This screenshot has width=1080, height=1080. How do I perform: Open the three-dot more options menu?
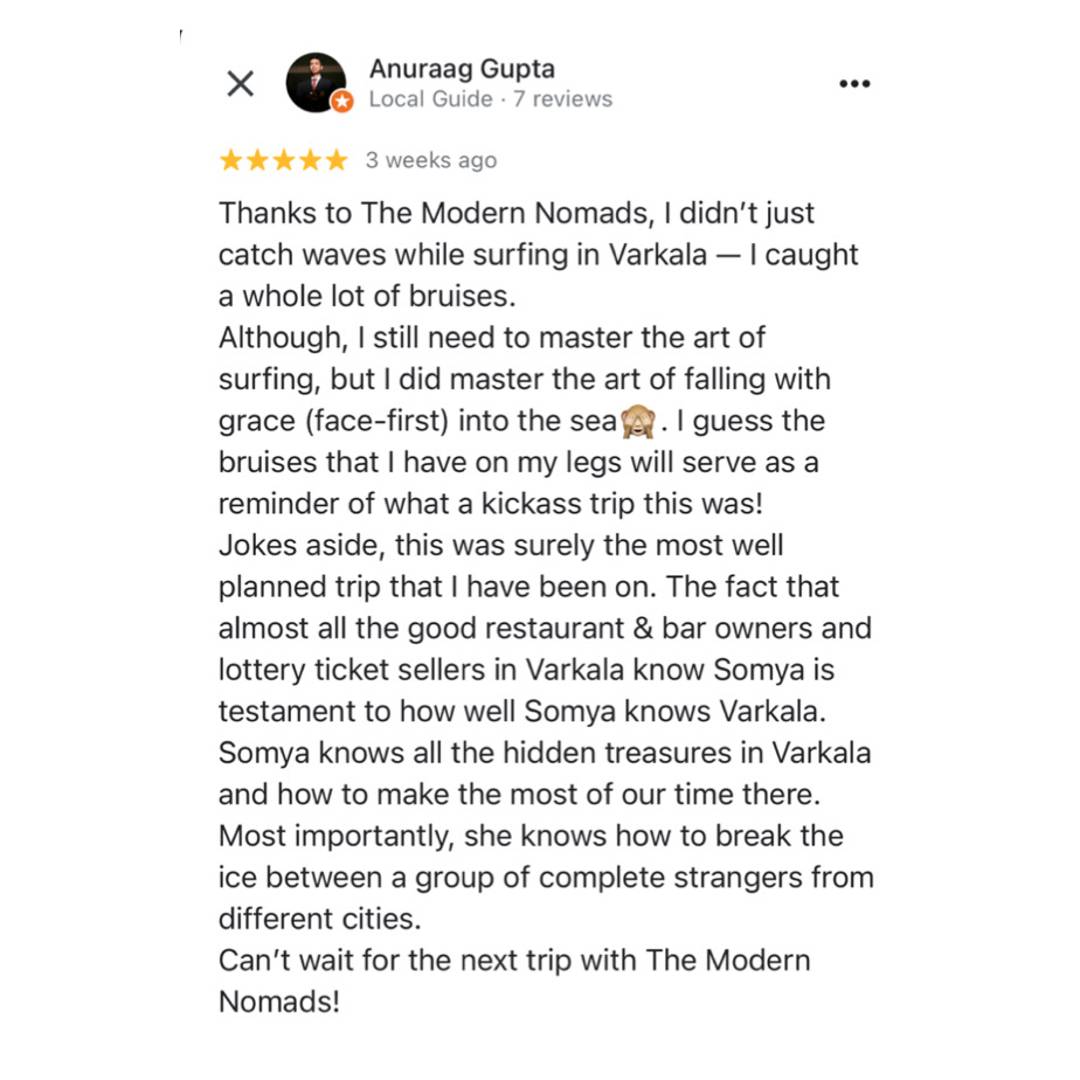click(855, 84)
